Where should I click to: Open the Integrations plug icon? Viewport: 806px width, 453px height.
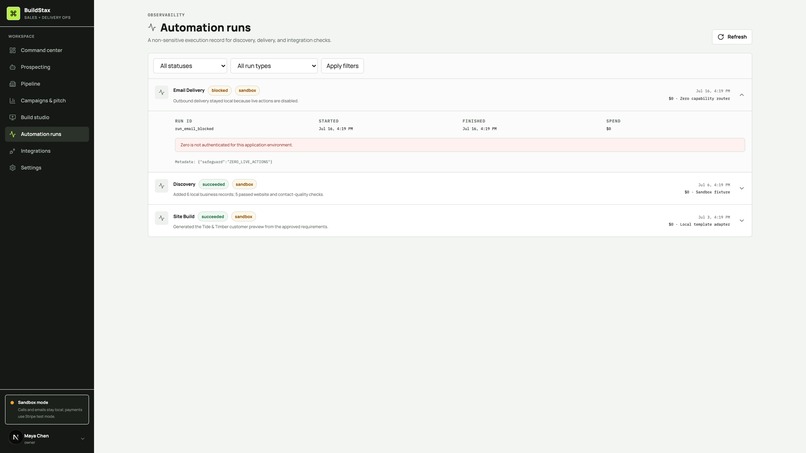click(x=12, y=151)
